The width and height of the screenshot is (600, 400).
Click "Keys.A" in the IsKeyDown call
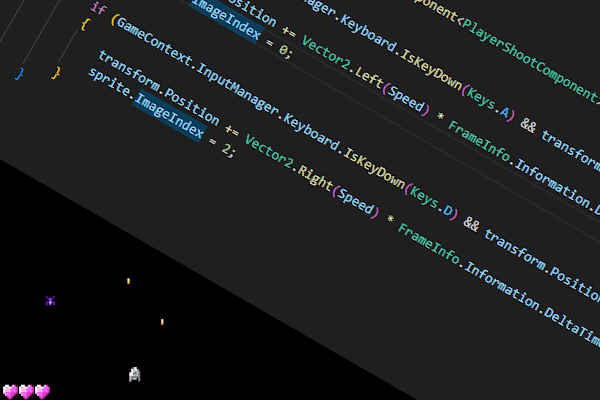point(489,102)
